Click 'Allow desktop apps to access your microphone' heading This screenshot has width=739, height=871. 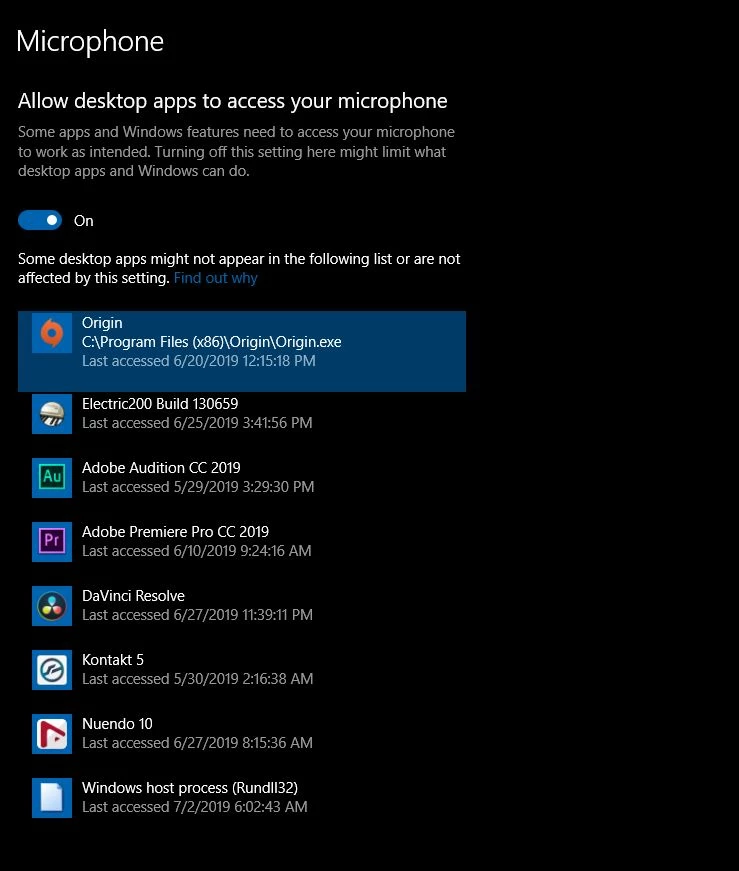(x=233, y=101)
